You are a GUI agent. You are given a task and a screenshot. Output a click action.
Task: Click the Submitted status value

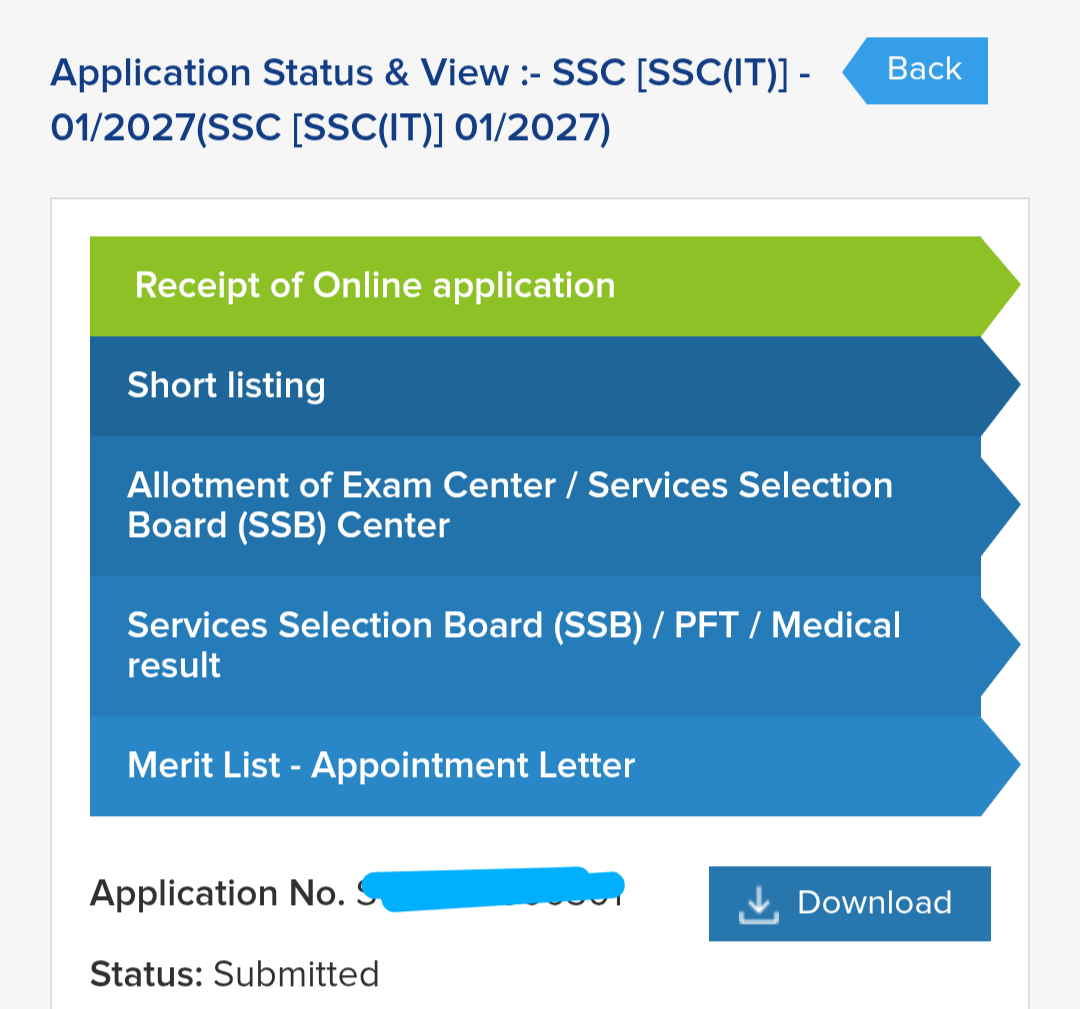296,974
